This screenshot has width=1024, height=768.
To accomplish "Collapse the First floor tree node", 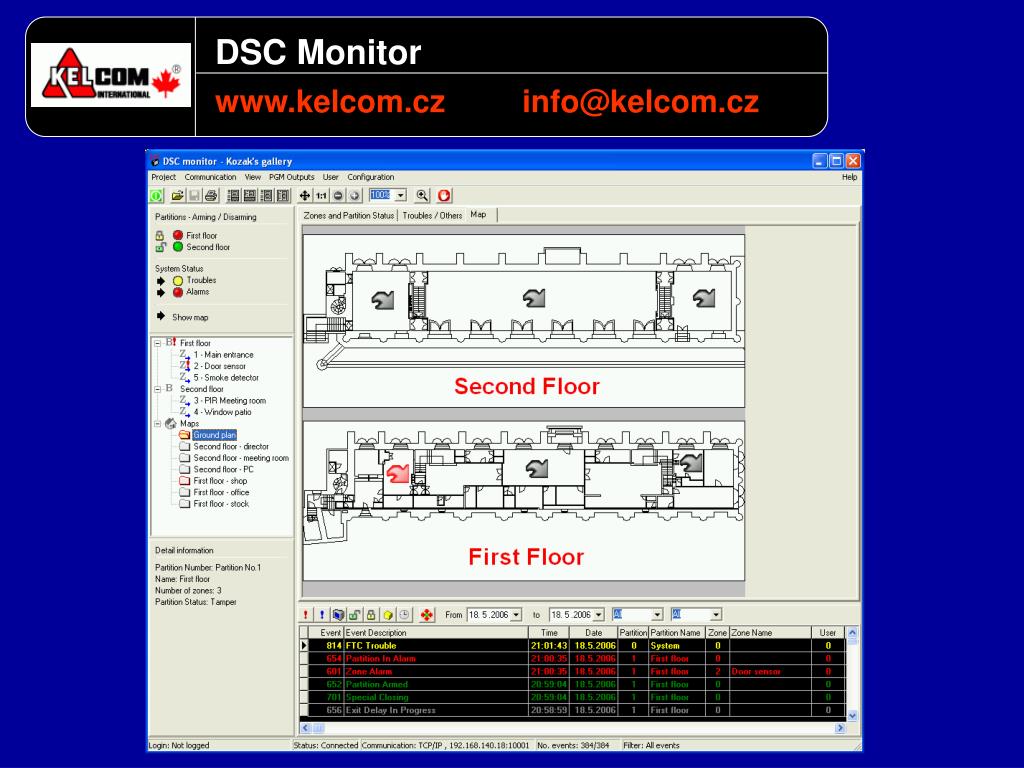I will pyautogui.click(x=157, y=343).
